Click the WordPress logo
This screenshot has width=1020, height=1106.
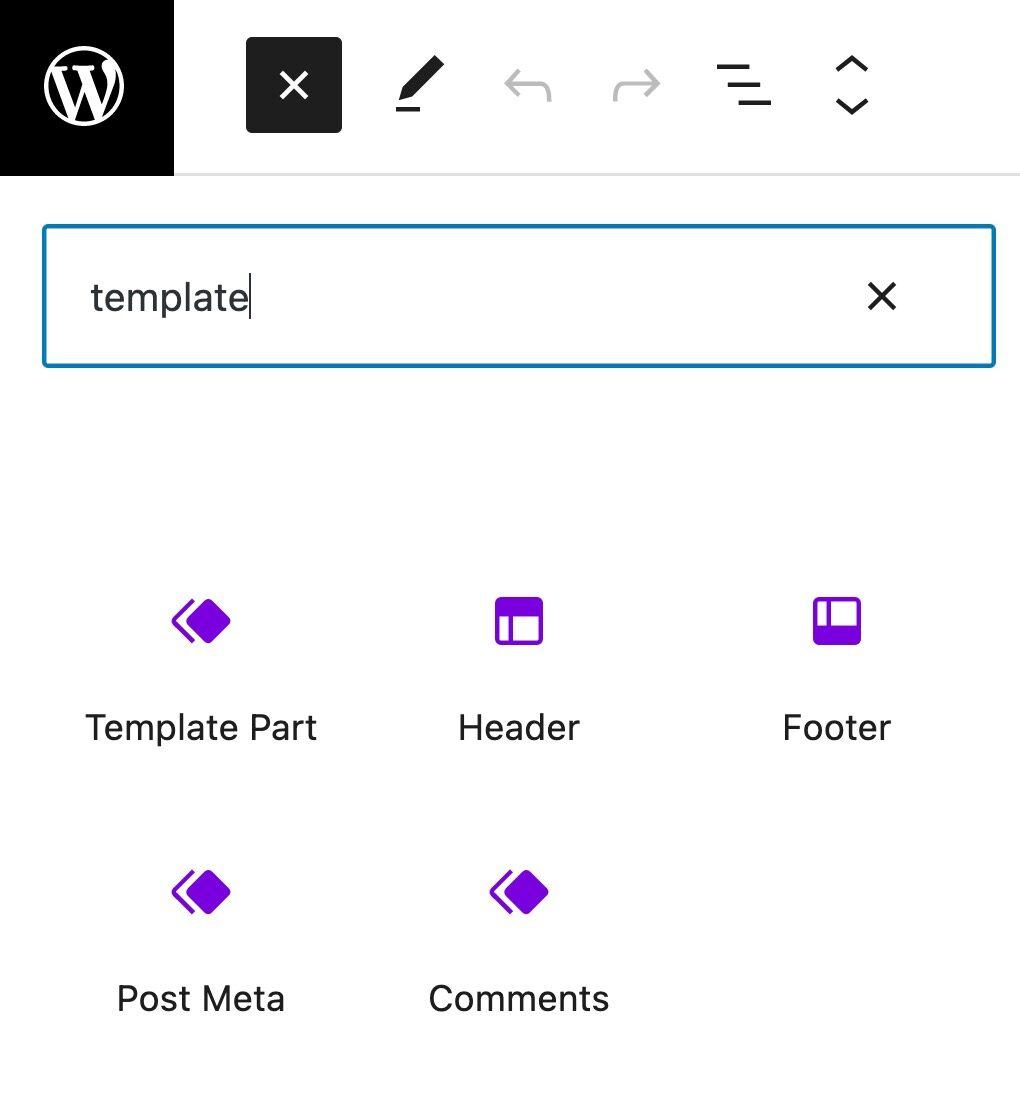[x=85, y=85]
